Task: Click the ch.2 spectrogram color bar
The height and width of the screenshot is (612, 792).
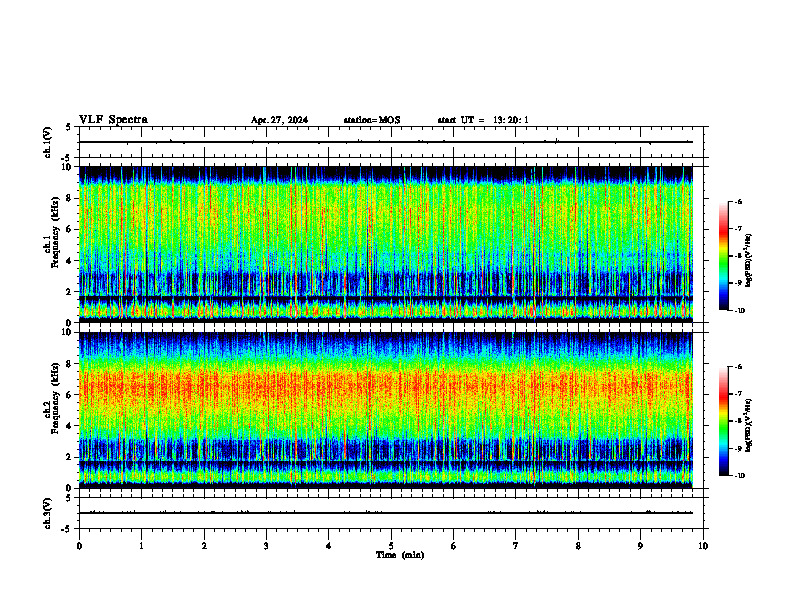Action: [x=723, y=421]
